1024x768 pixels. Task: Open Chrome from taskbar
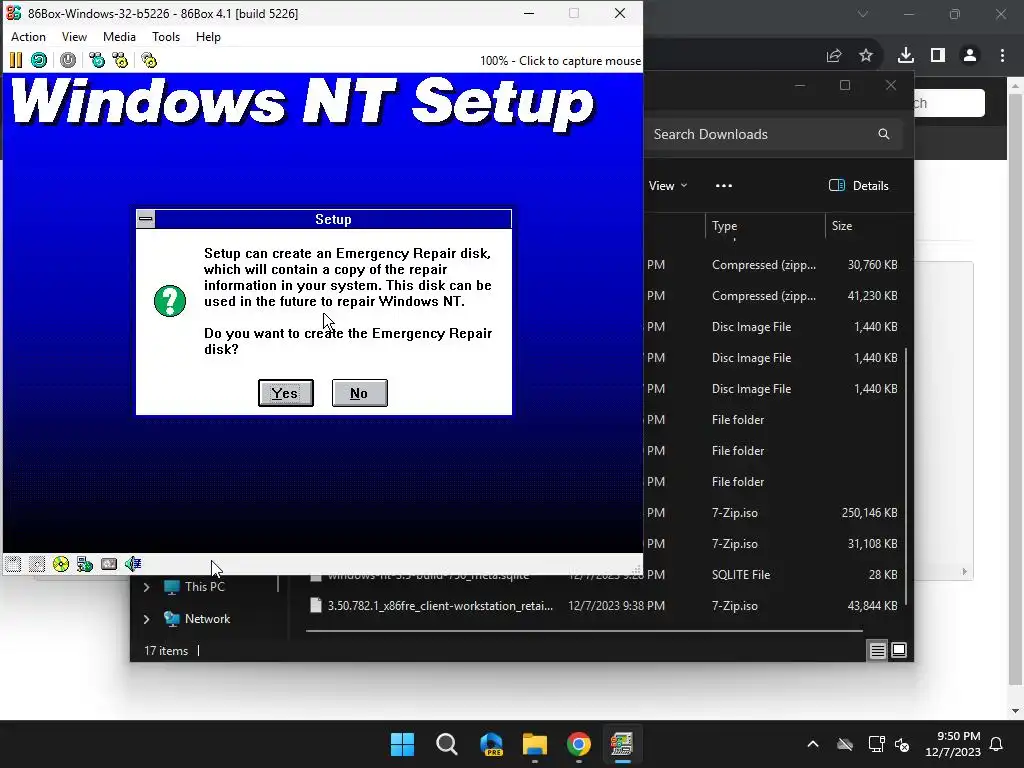[579, 744]
